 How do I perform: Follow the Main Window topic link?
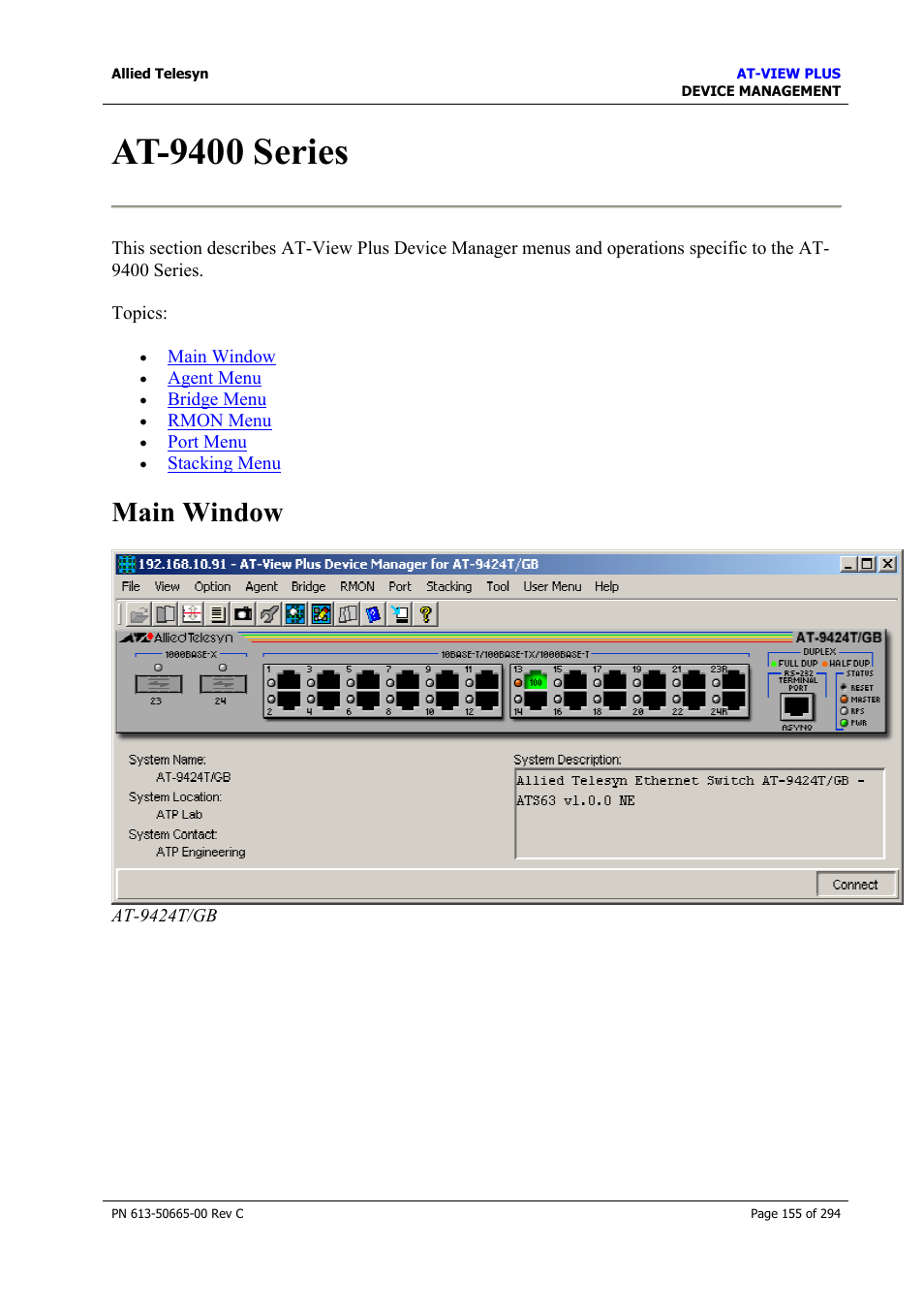point(222,357)
